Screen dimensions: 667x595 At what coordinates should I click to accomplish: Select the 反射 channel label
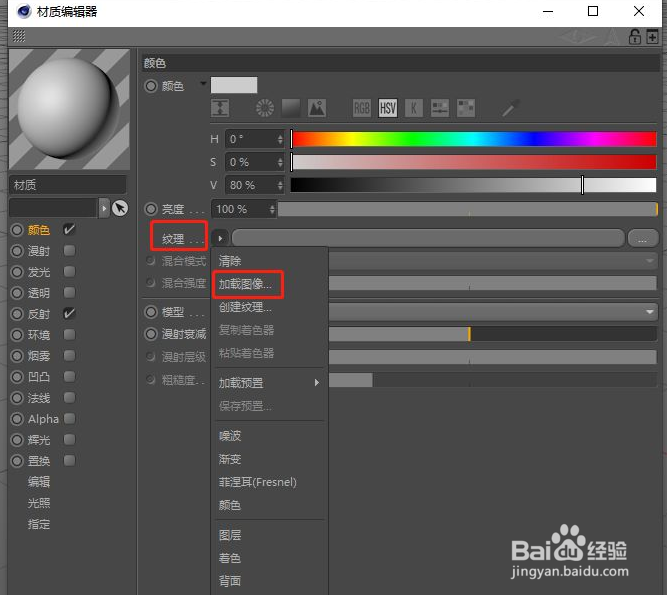pyautogui.click(x=39, y=314)
